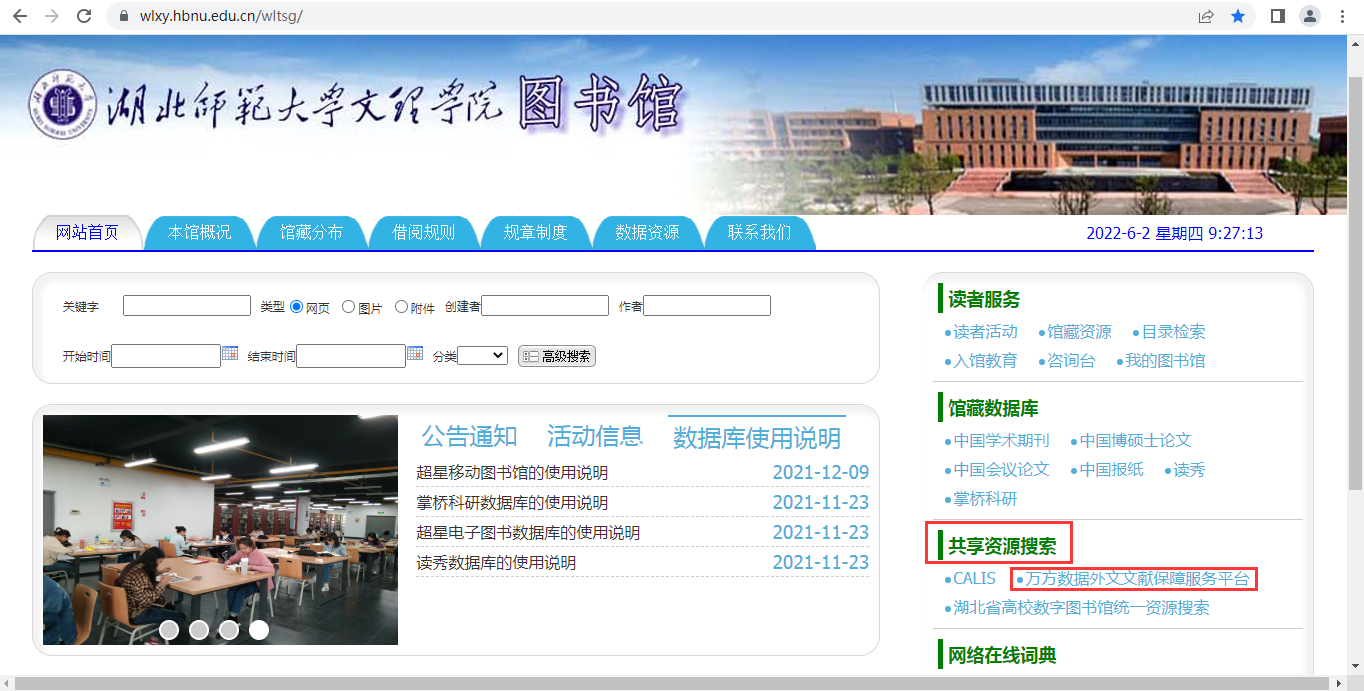Screen dimensions: 1364x691
Task: Expand the 分类 dropdown
Action: click(x=483, y=355)
